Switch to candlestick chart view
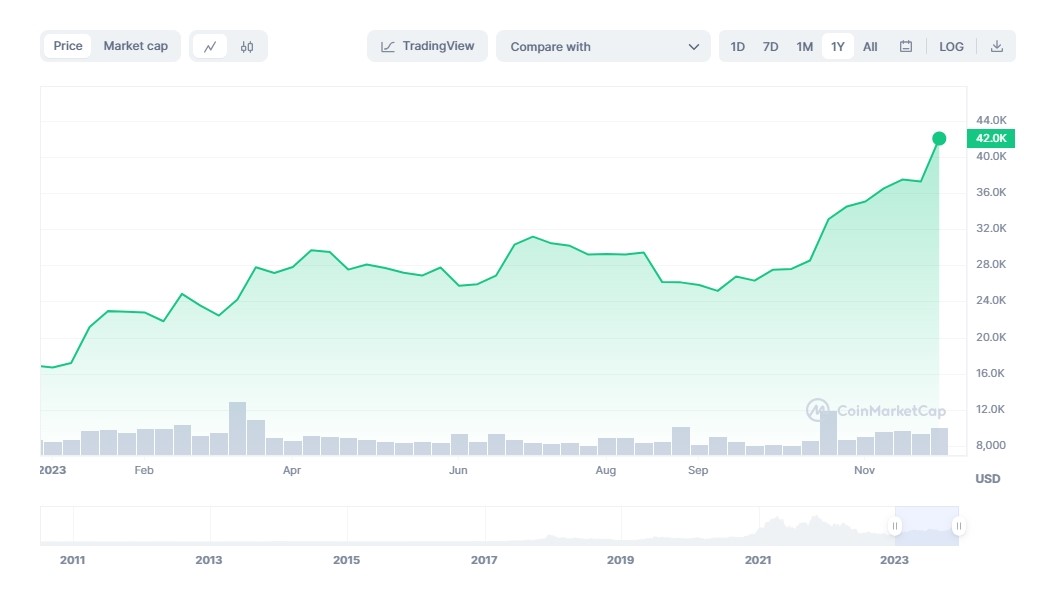Viewport: 1053px width, 601px height. pyautogui.click(x=246, y=46)
